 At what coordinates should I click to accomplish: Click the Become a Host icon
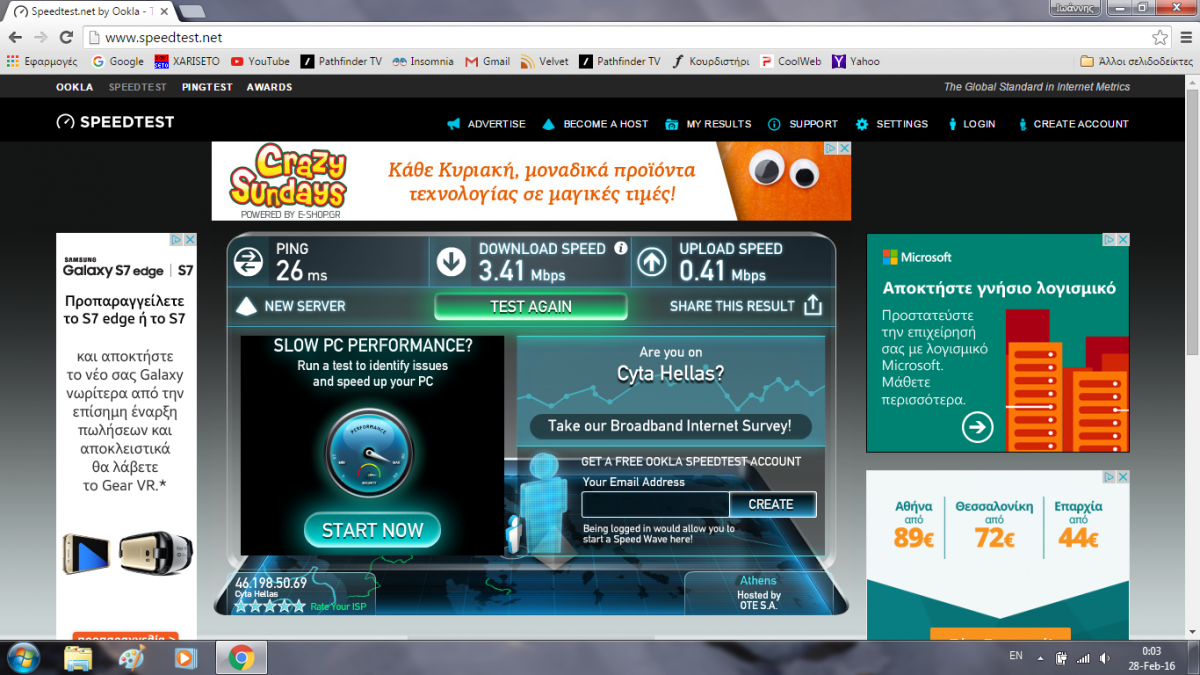[x=548, y=124]
